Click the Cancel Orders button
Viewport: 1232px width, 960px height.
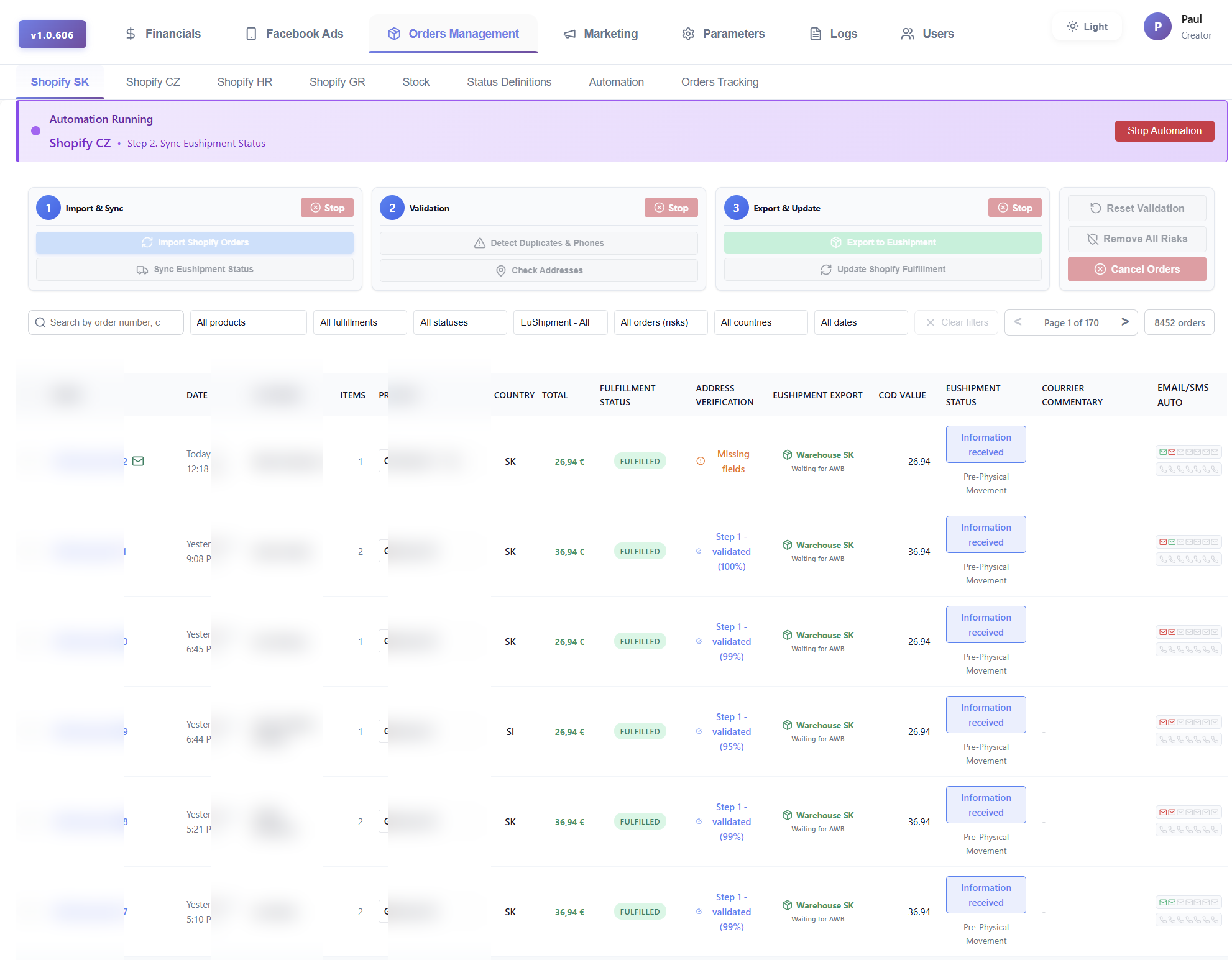[1136, 268]
